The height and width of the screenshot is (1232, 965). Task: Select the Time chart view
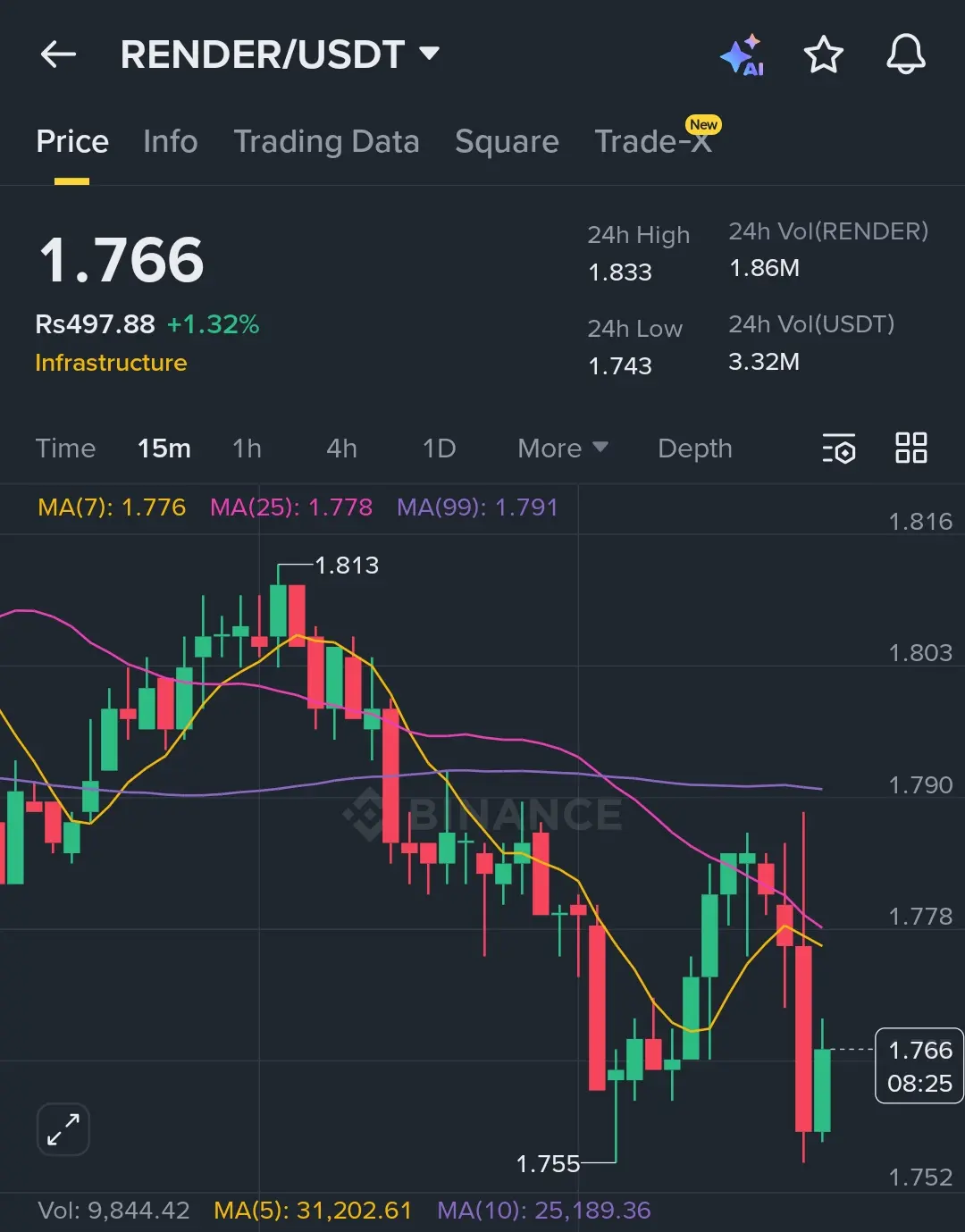tap(65, 448)
